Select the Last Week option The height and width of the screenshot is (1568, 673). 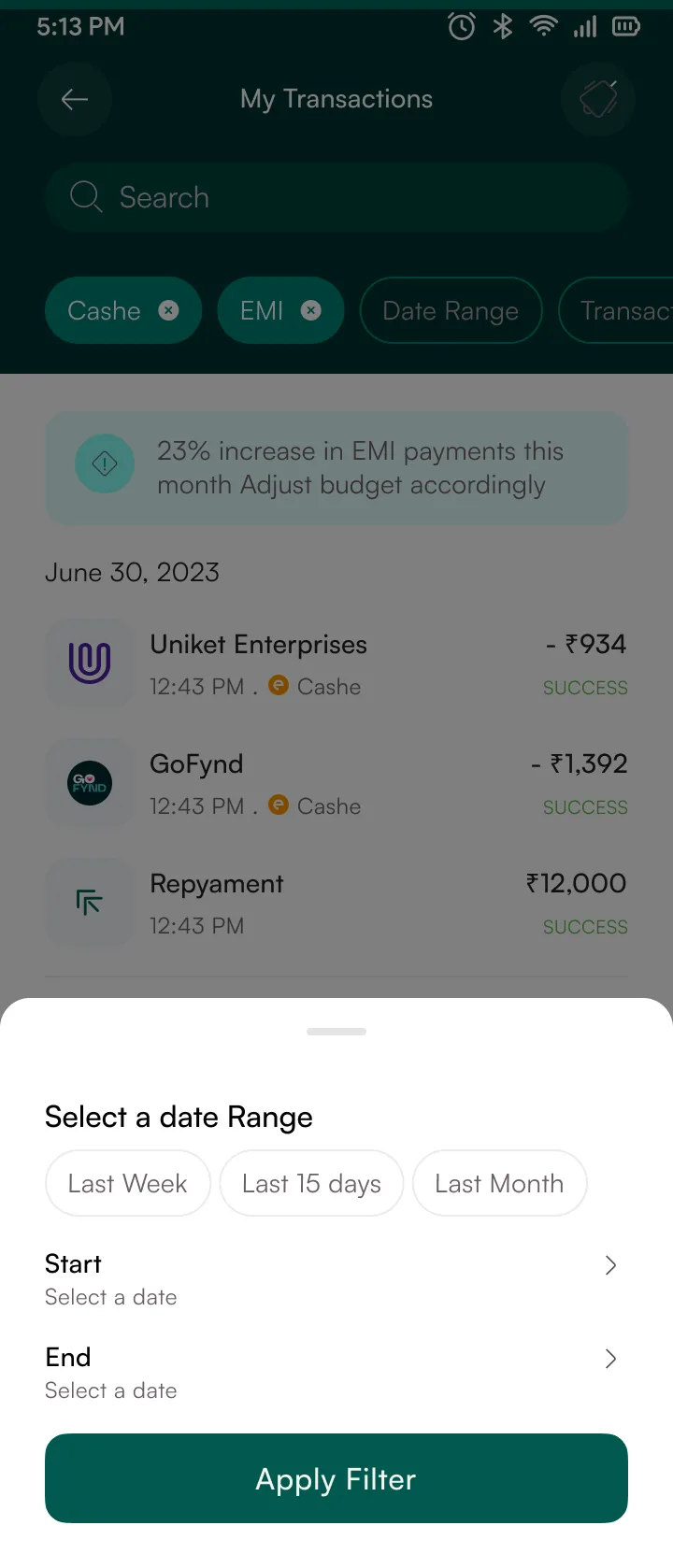point(128,1183)
